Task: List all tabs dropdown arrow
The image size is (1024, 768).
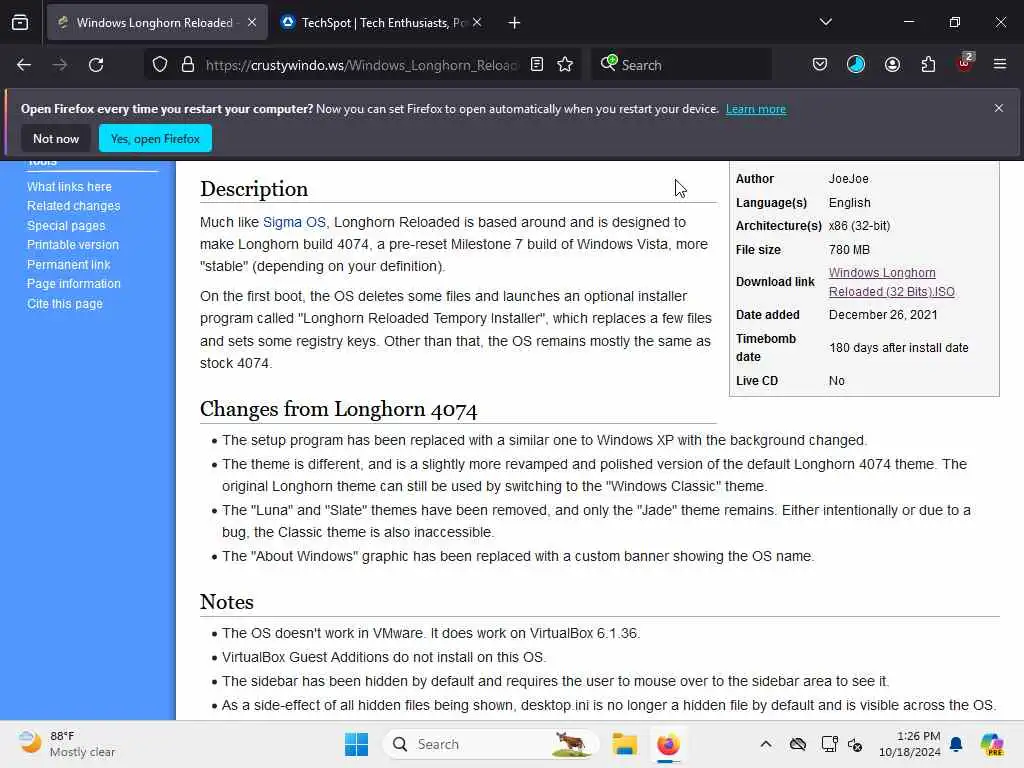Action: click(826, 23)
